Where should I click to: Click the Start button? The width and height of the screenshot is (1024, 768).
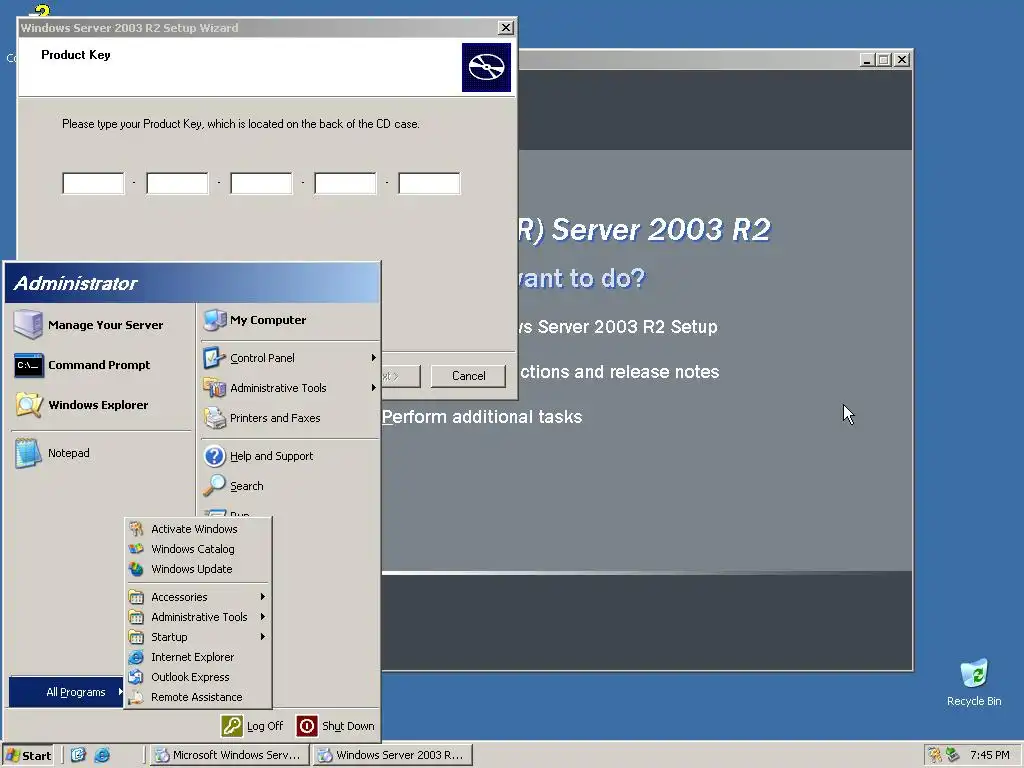28,756
